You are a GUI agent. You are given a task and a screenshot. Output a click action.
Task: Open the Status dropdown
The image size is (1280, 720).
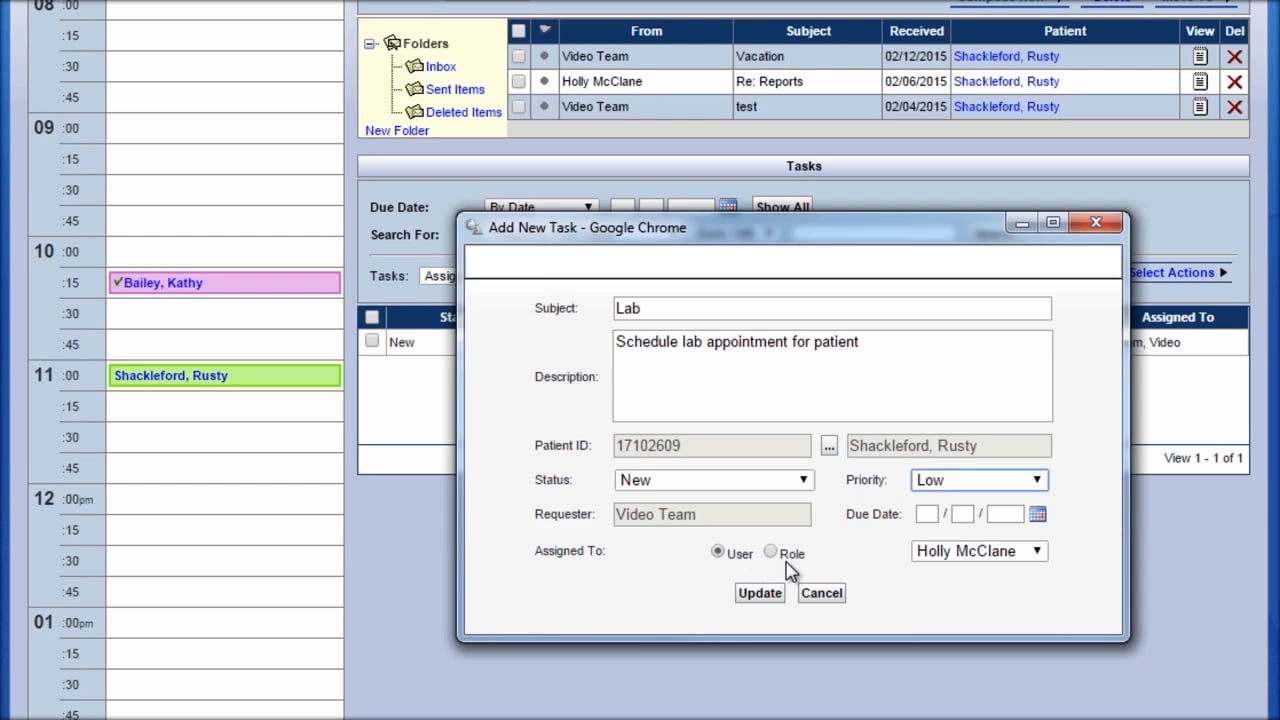click(x=714, y=480)
